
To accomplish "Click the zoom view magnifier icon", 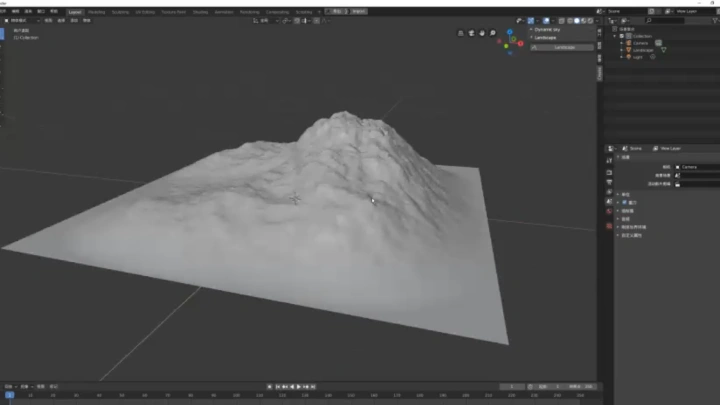I will (493, 33).
